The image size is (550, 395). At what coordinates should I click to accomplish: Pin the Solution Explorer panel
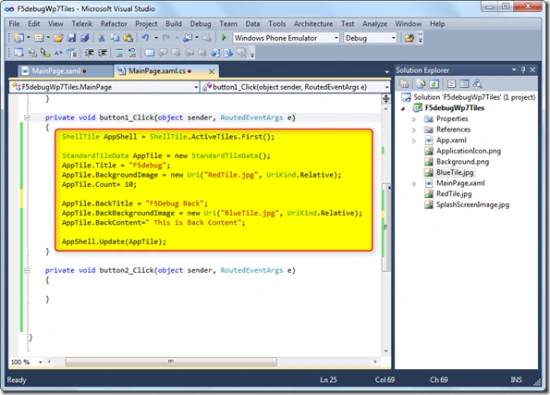tap(523, 70)
